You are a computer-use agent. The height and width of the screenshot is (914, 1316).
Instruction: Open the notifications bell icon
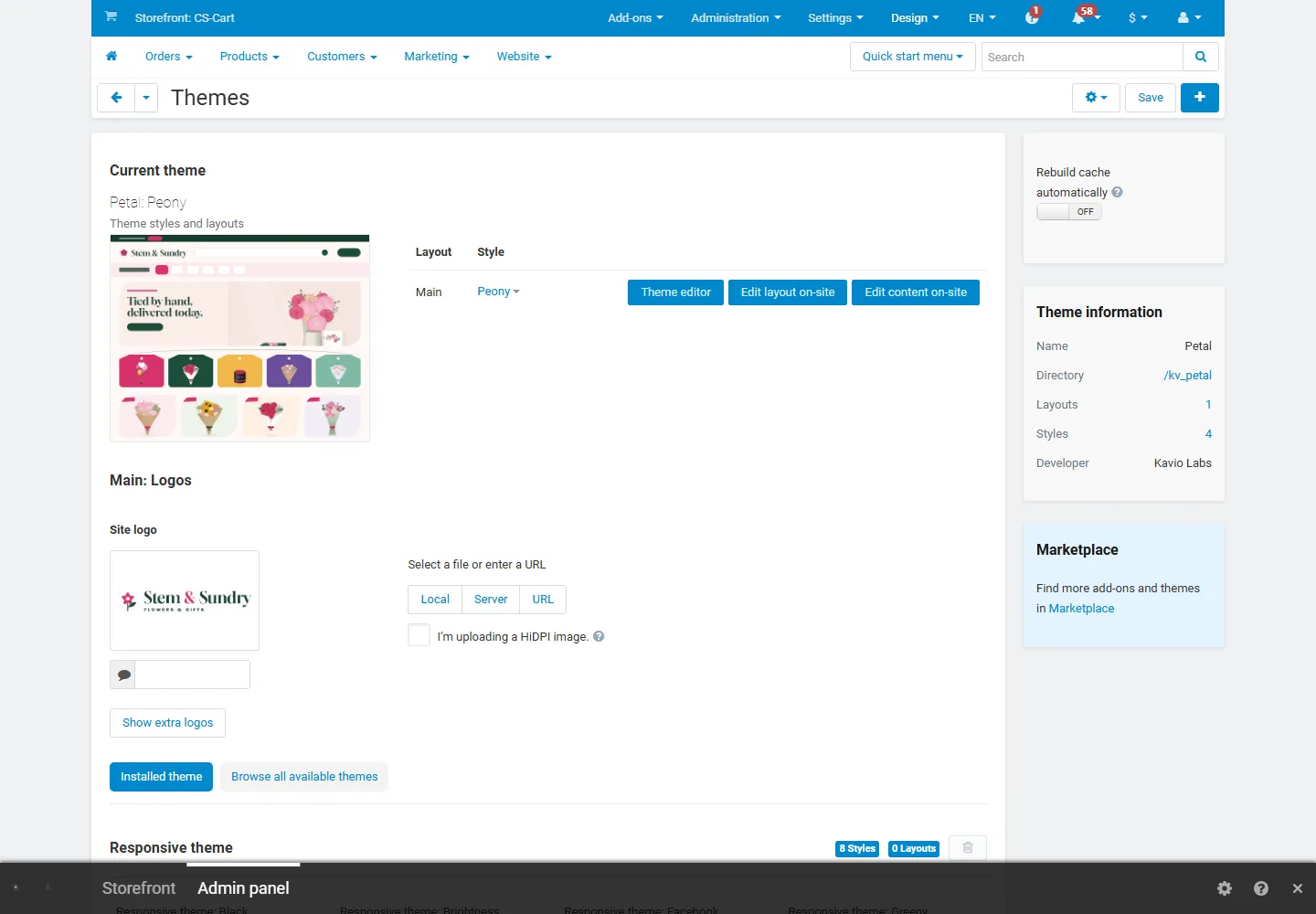coord(1079,17)
